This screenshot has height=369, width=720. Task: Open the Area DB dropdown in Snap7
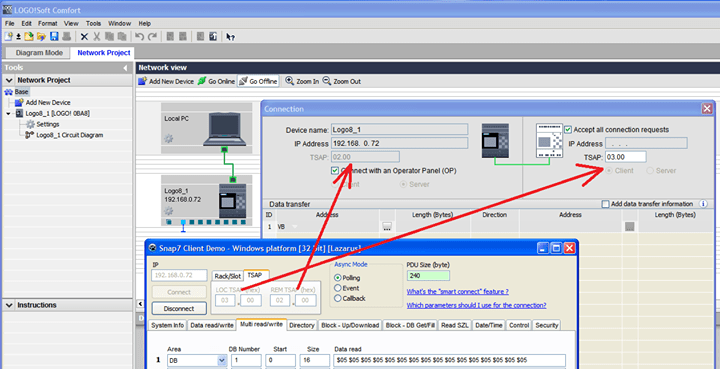pos(222,360)
